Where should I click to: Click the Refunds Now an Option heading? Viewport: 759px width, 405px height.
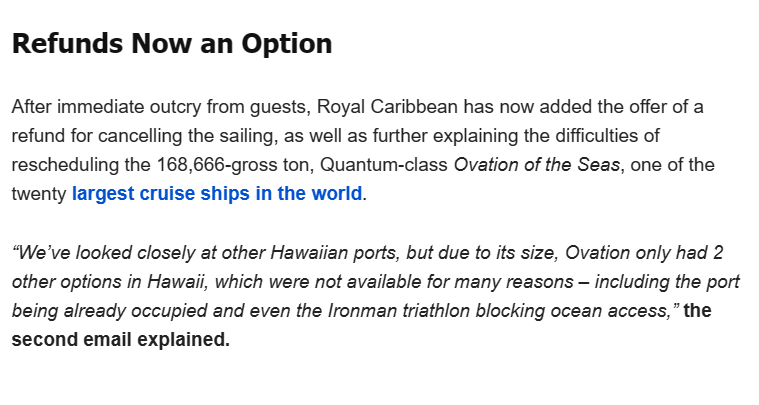172,44
